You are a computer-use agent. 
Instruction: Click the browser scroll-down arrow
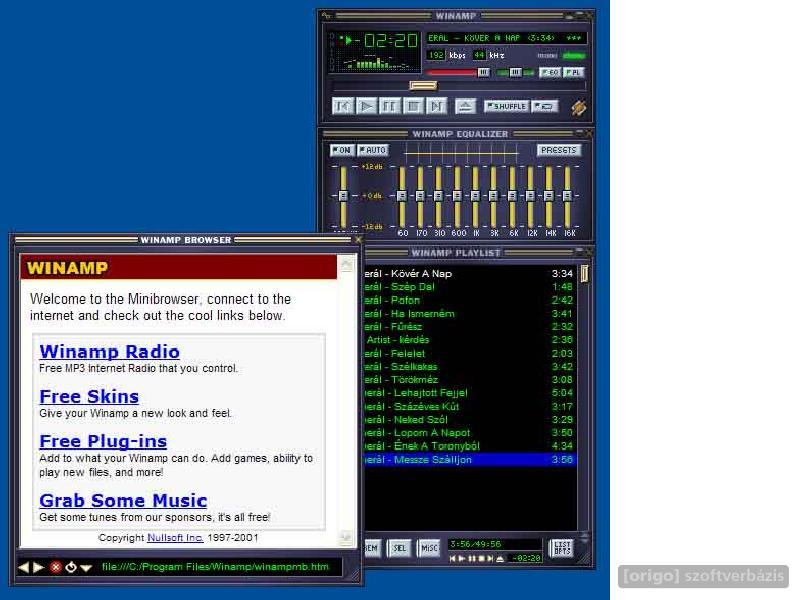[346, 538]
